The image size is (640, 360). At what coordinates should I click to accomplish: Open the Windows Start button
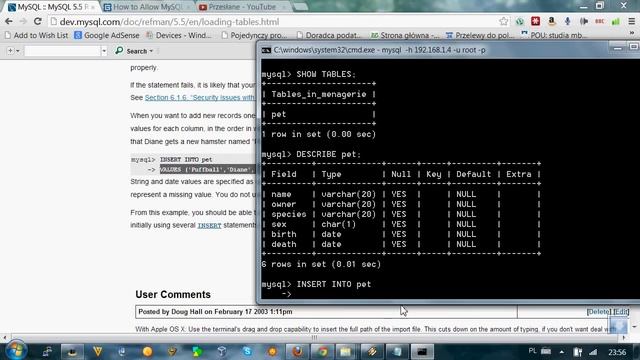[x=16, y=351]
